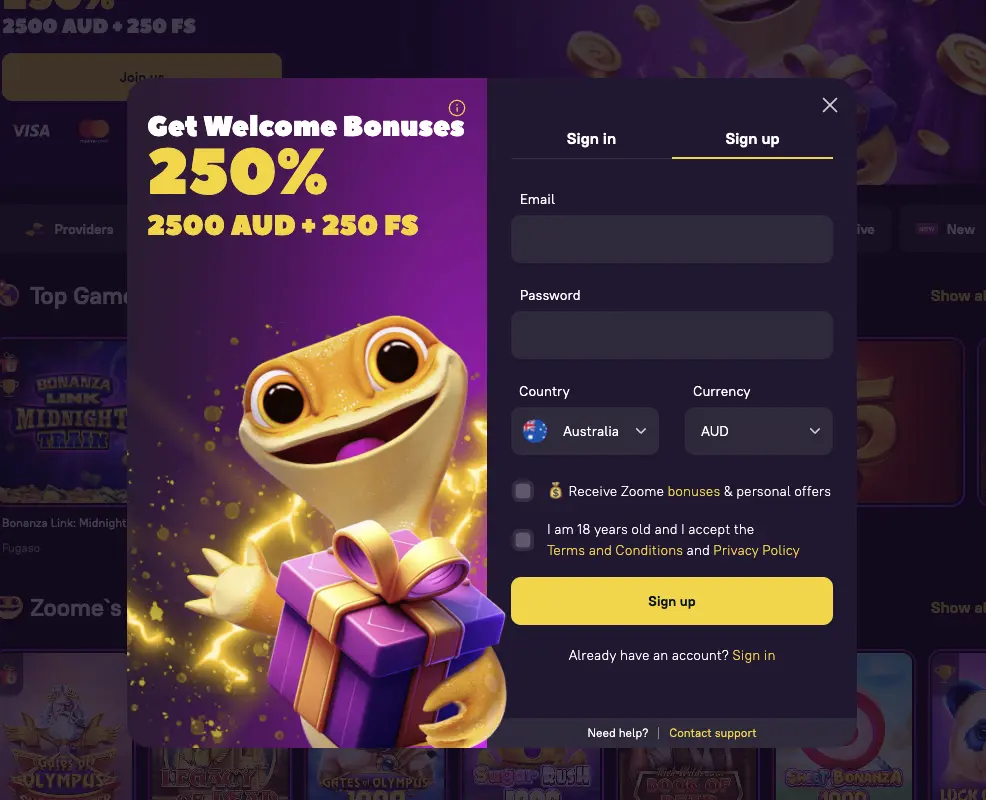
Task: Switch to the Sign in tab
Action: [x=591, y=139]
